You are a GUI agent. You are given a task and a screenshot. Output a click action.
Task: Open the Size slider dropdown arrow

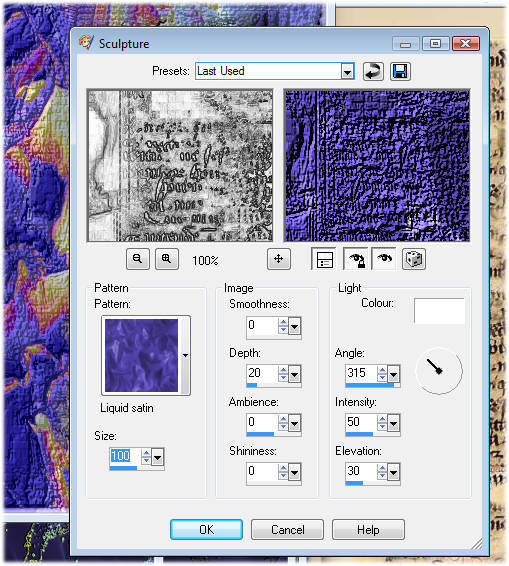(157, 458)
